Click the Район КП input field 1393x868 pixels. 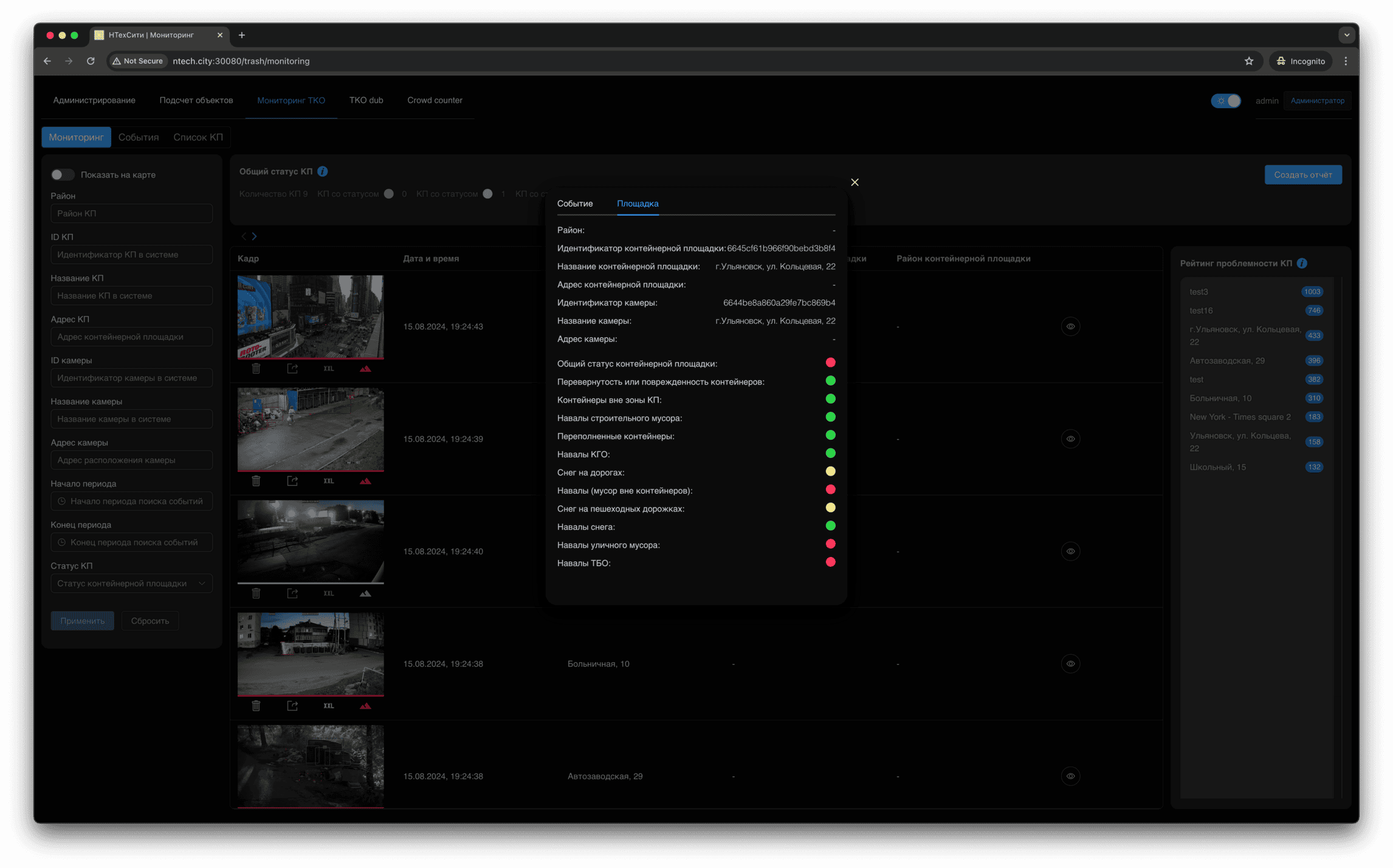[131, 214]
